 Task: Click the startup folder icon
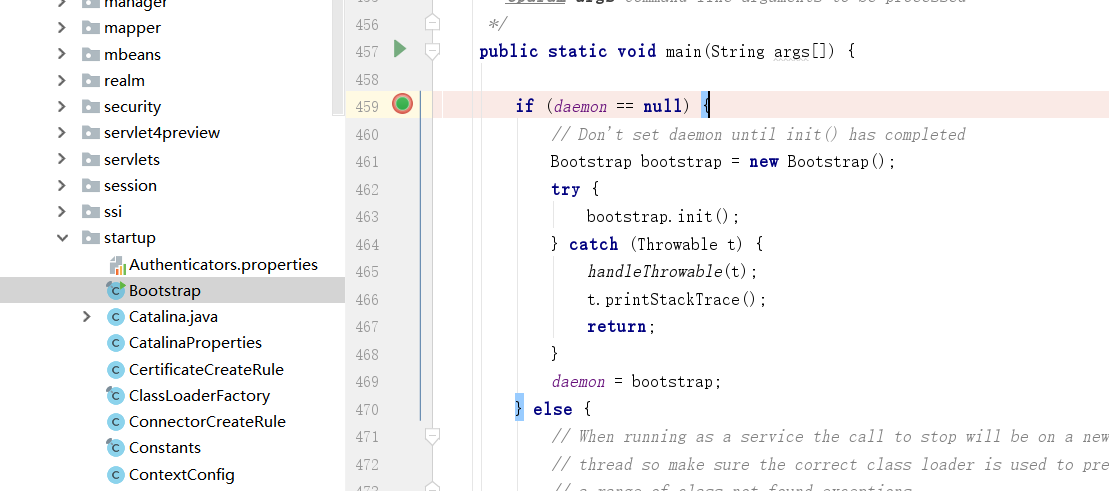click(91, 238)
